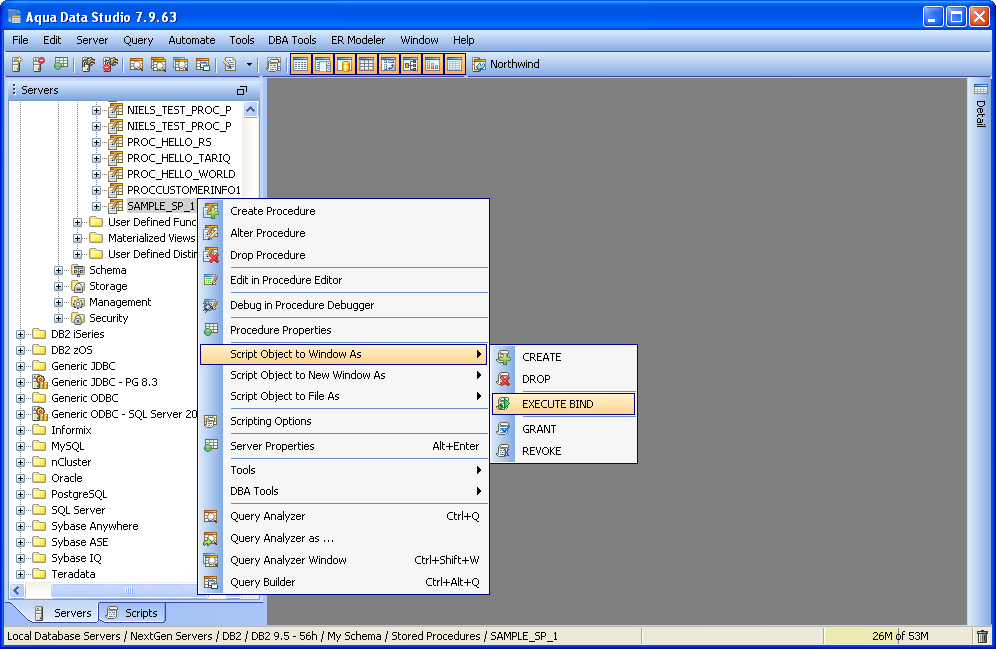The image size is (996, 649).
Task: Click the Query Analyzer magnifier toolbar icon
Action: click(136, 64)
